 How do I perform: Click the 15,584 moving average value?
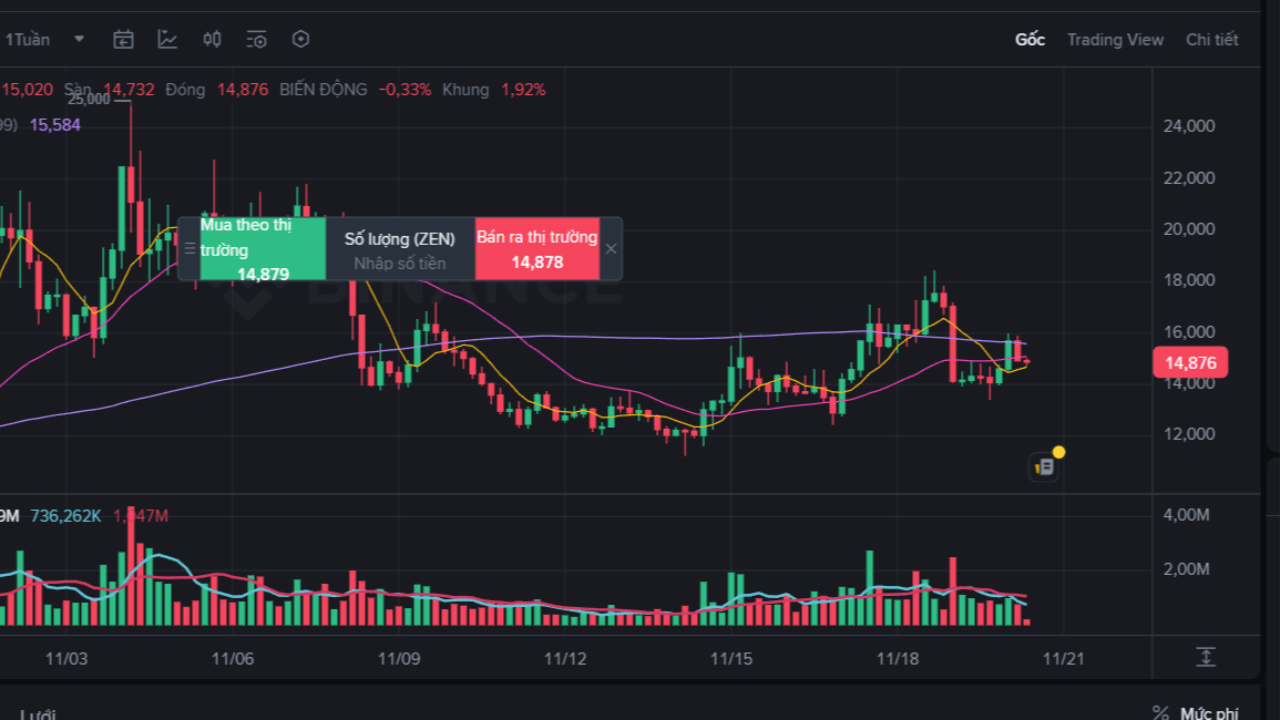(55, 125)
